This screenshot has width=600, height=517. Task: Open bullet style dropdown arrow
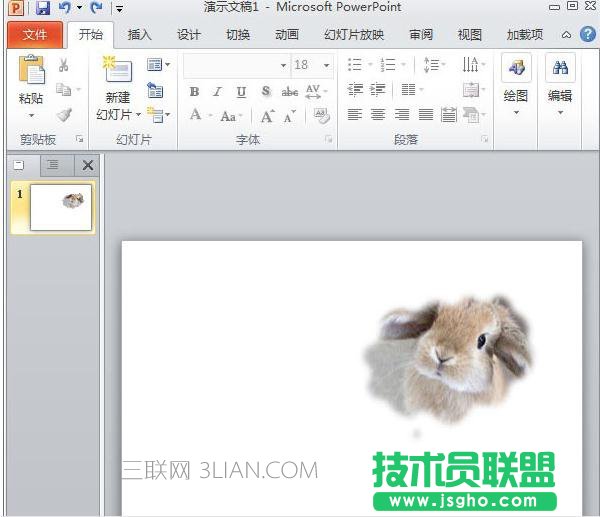(370, 65)
